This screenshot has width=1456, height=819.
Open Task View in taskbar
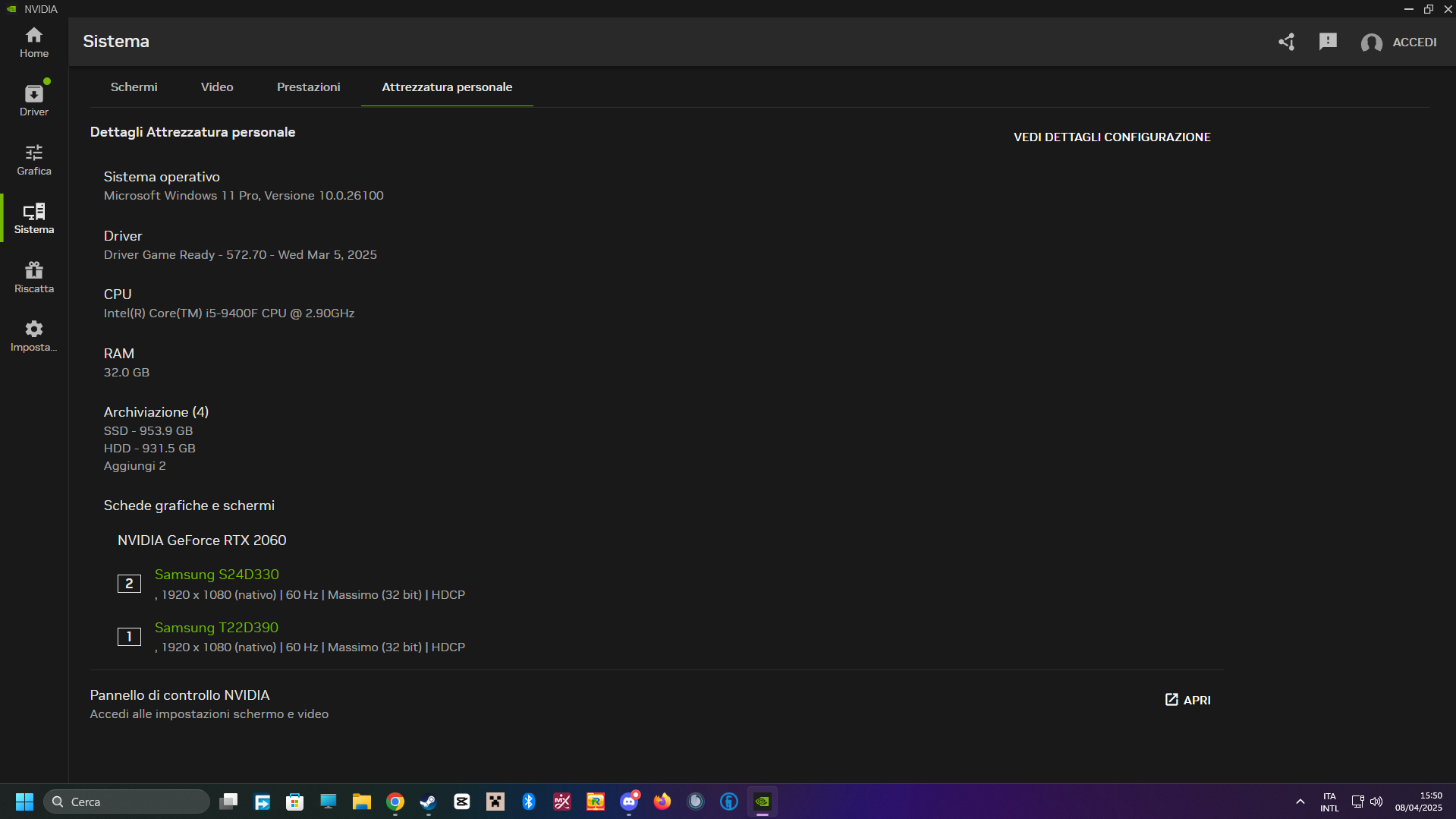click(228, 802)
